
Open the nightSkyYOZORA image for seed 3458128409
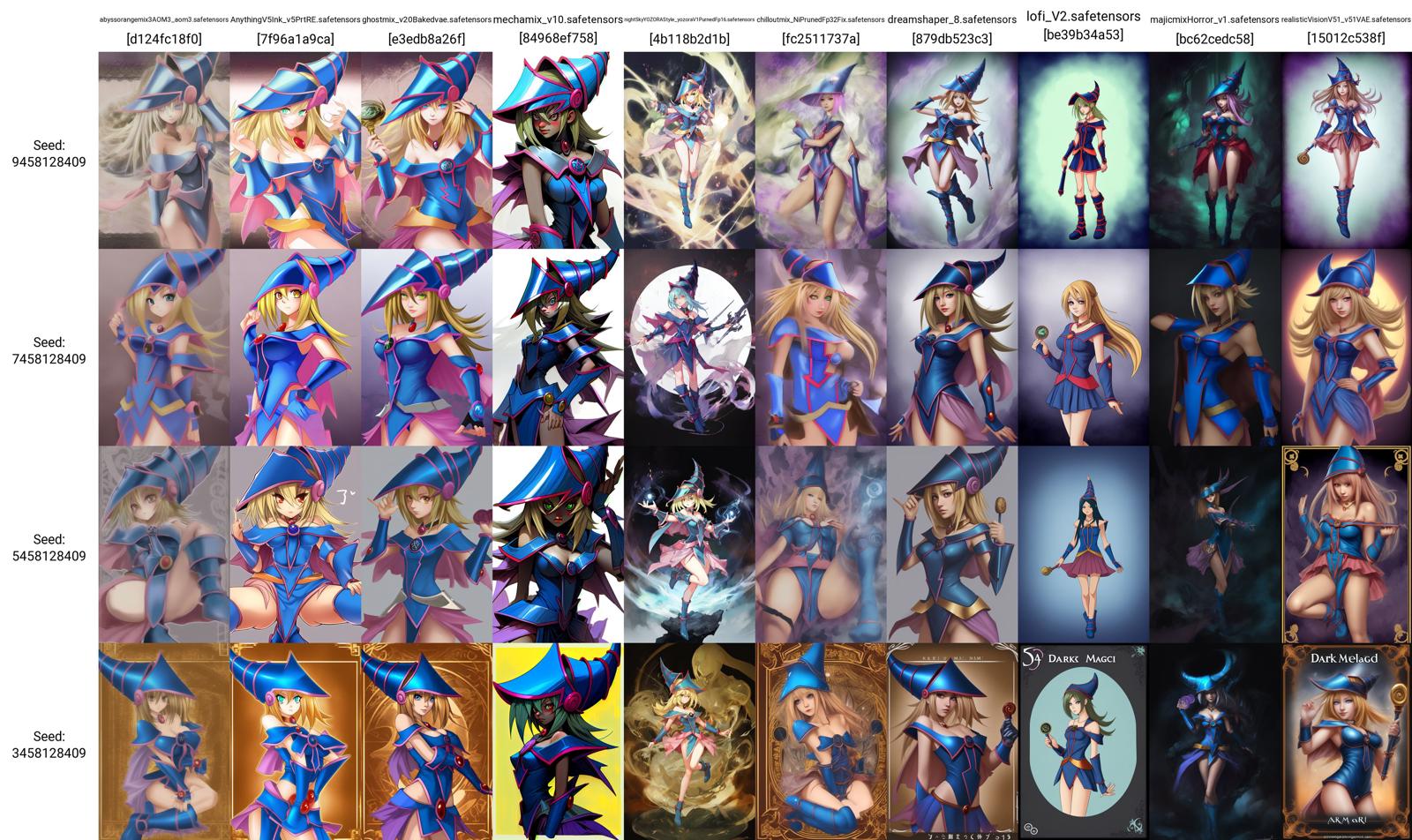[x=689, y=741]
